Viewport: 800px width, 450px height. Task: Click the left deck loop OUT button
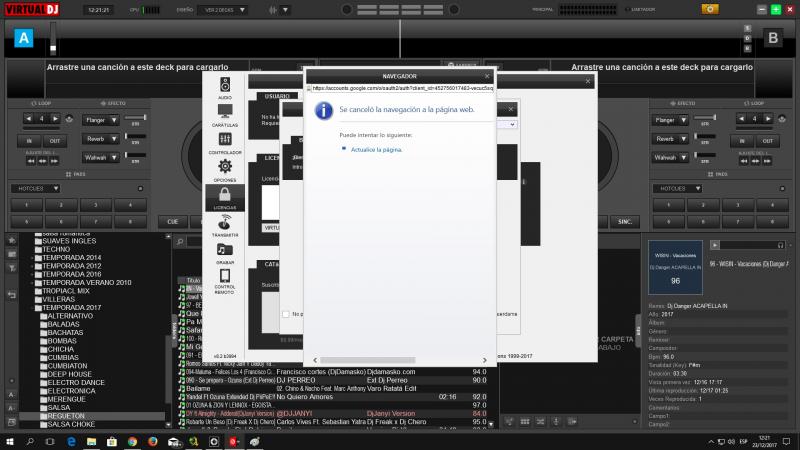55,141
